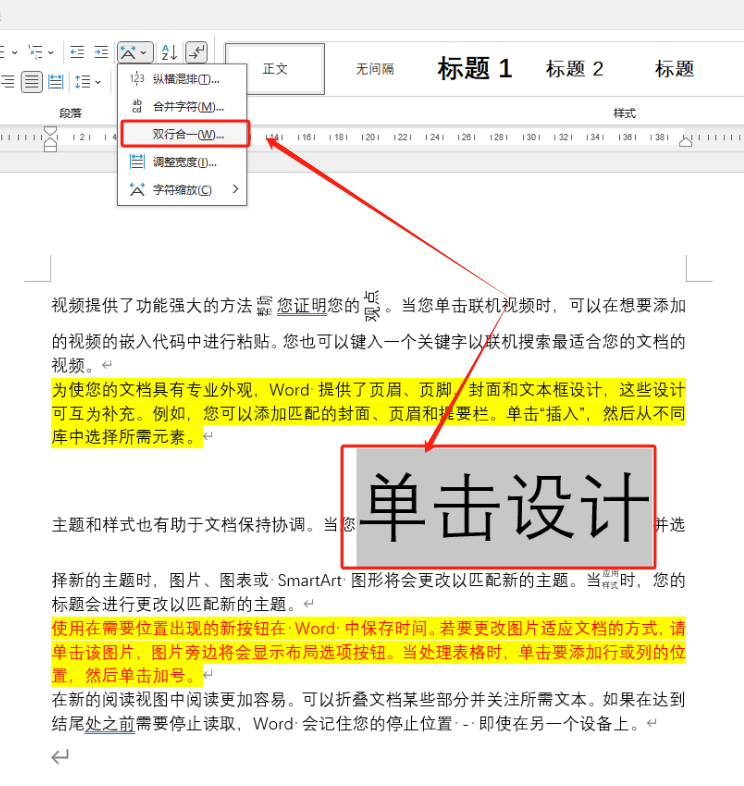Click the 样式 group label

pos(625,113)
